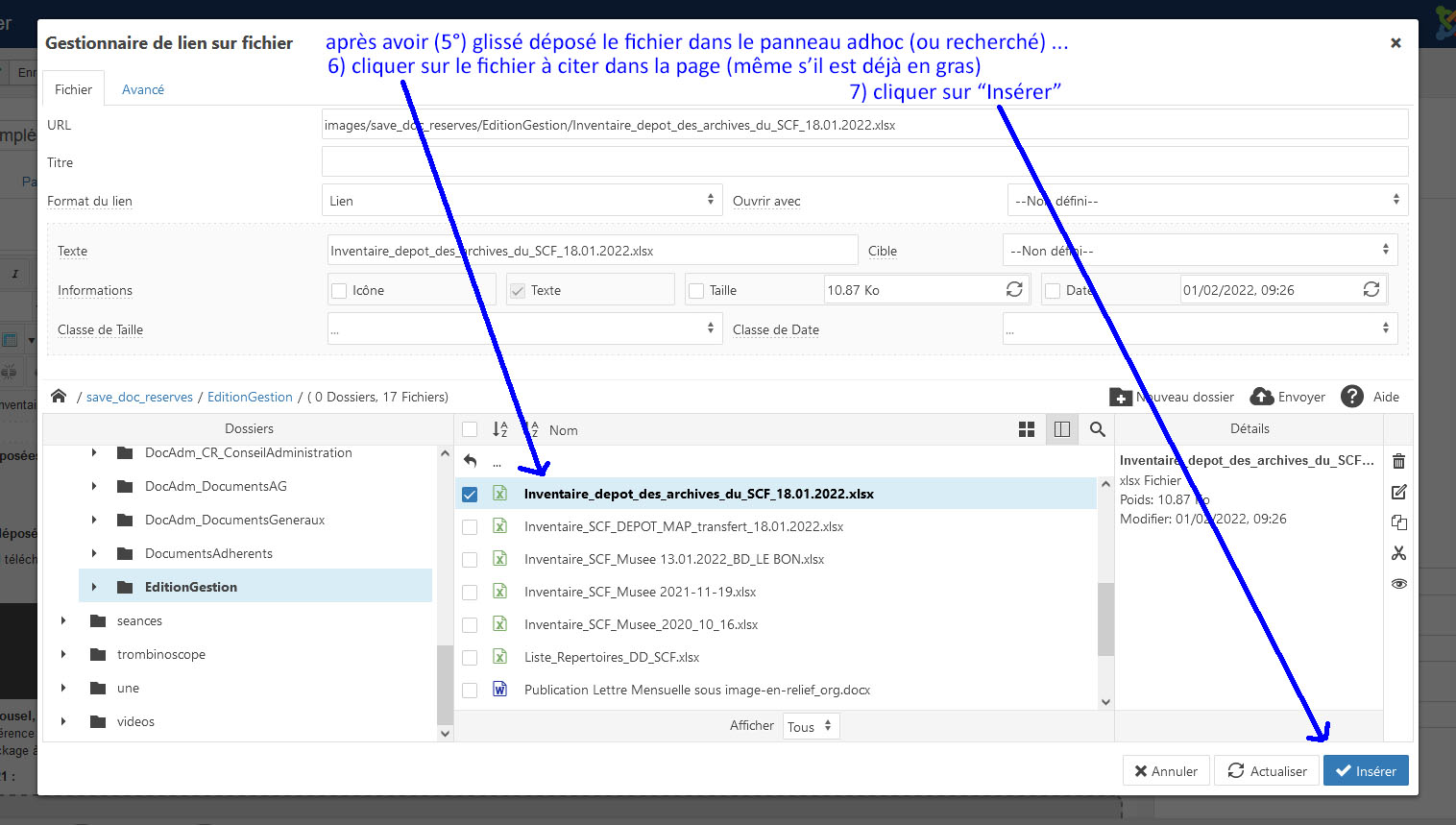Tick the Taille checkbox
1456x825 pixels.
(696, 290)
